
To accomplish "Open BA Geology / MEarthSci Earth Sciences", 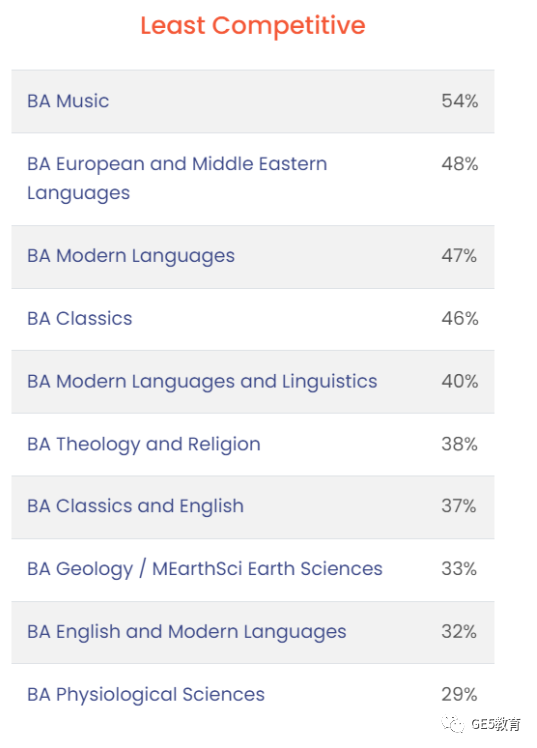I will coord(205,569).
